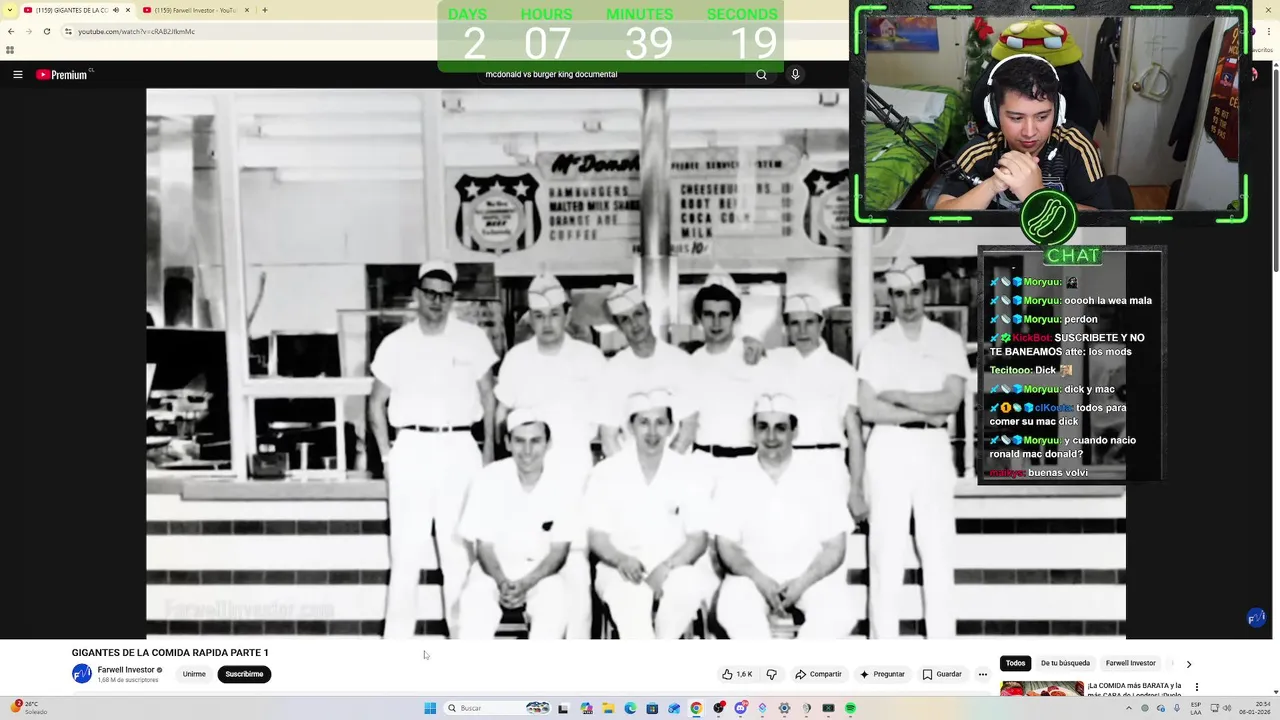Screen dimensions: 1280x720
Task: Save the video with Guardar
Action: click(942, 674)
